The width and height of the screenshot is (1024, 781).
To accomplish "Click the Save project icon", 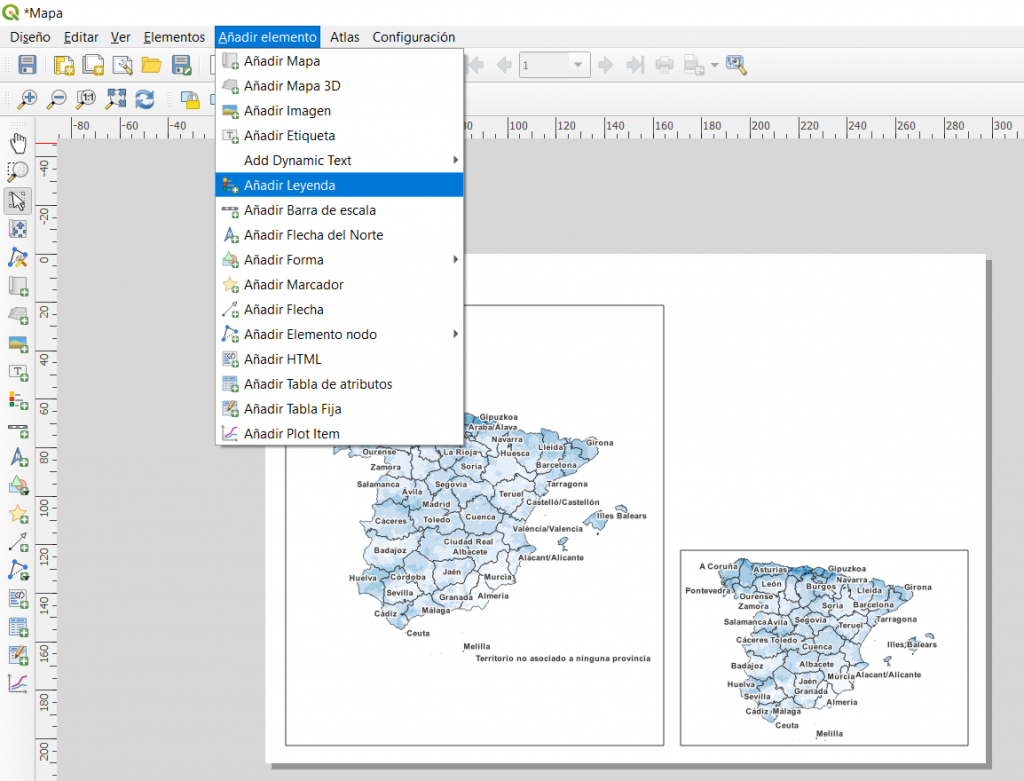I will coord(28,66).
